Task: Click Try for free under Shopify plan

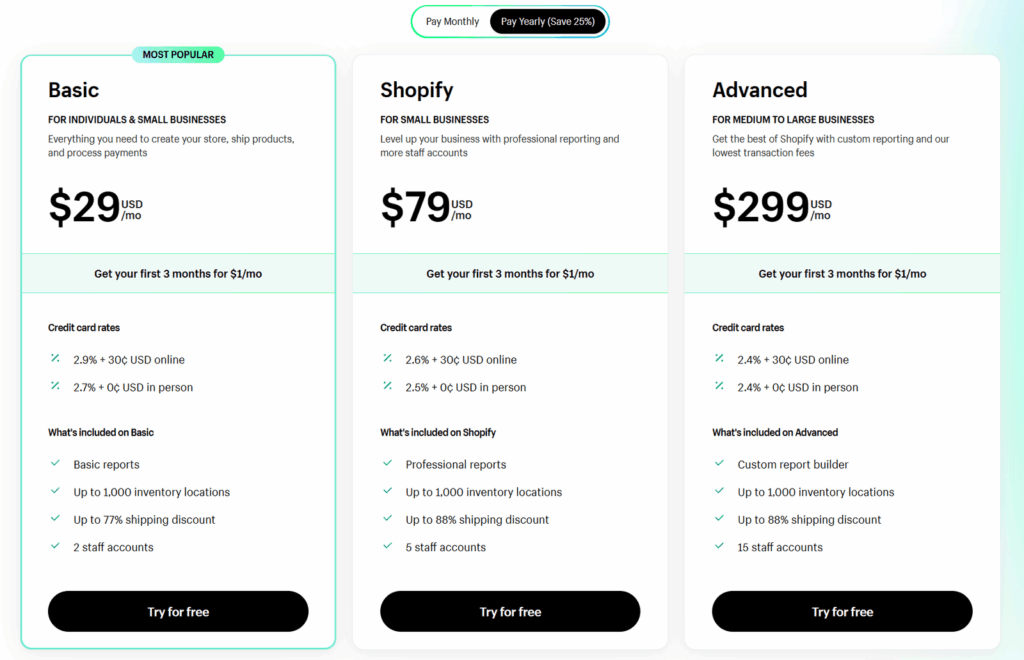Action: click(510, 611)
